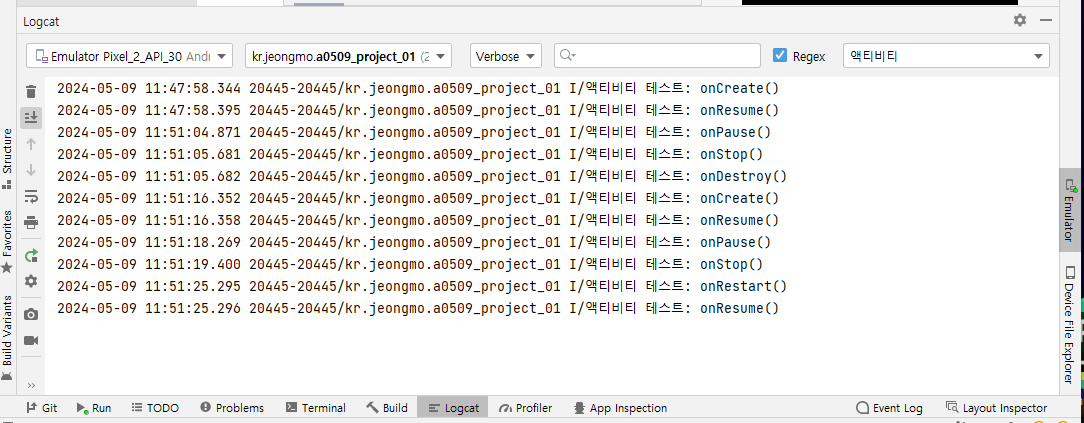
Task: Toggle soft-wrap for logcat output
Action: pyautogui.click(x=30, y=197)
